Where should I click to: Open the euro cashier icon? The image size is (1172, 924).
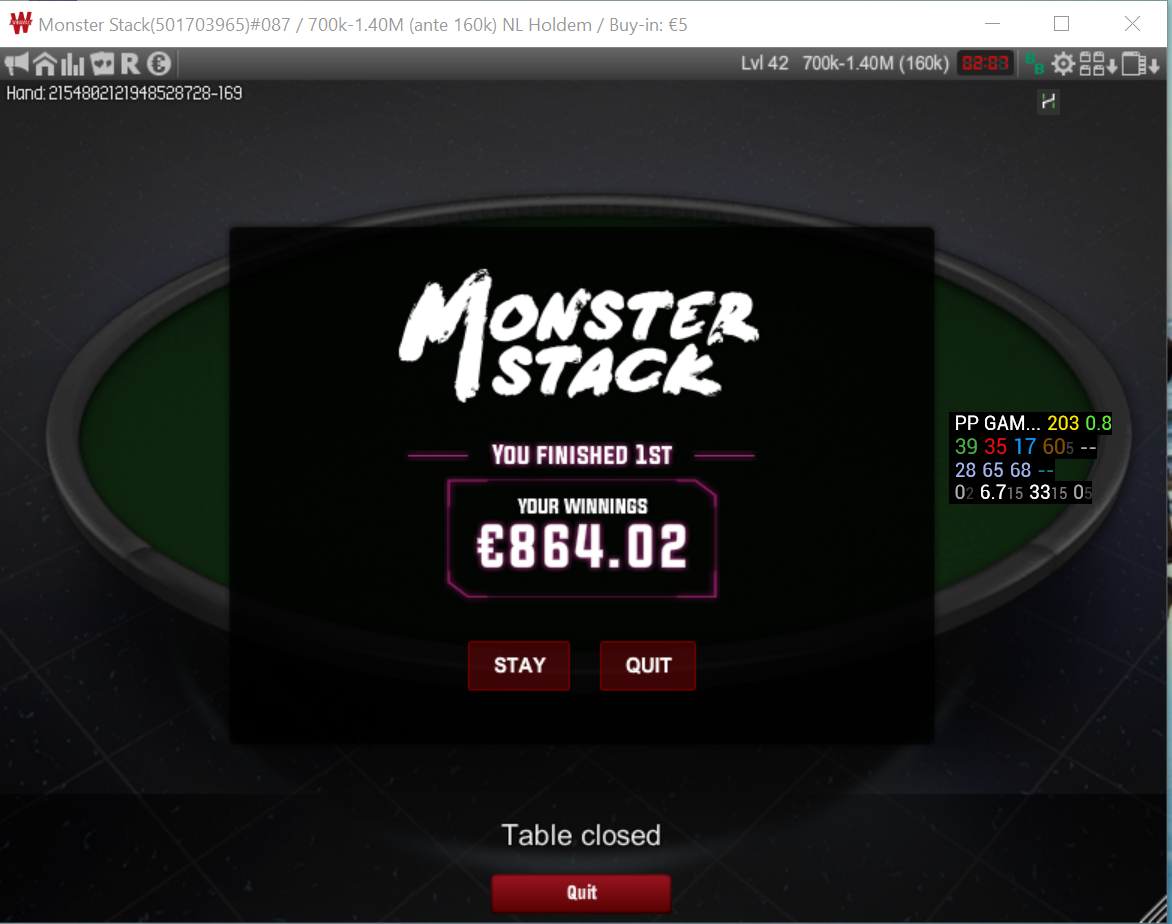tap(158, 64)
